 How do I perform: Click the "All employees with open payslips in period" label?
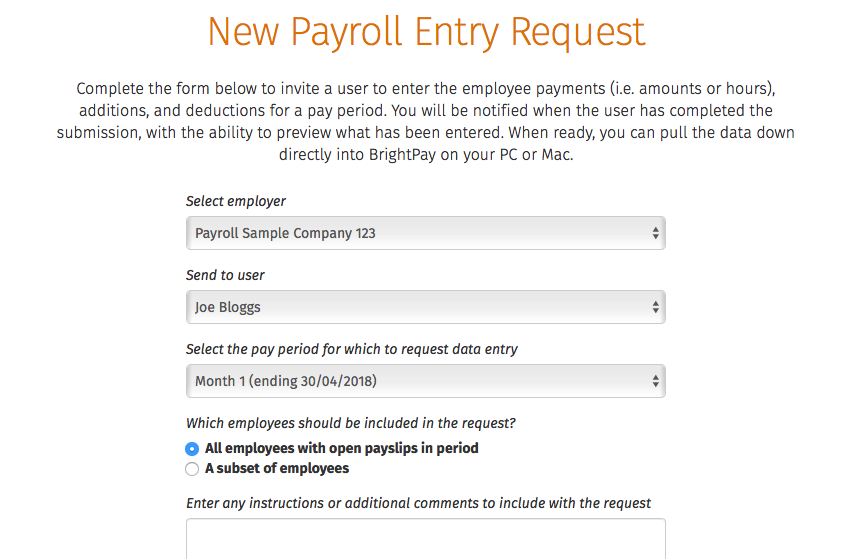tap(341, 448)
